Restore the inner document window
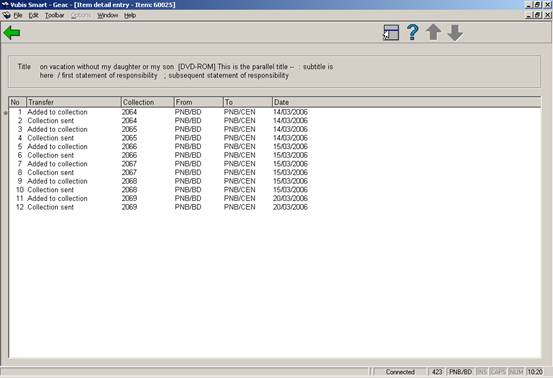Image resolution: width=553 pixels, height=378 pixels. tap(537, 15)
